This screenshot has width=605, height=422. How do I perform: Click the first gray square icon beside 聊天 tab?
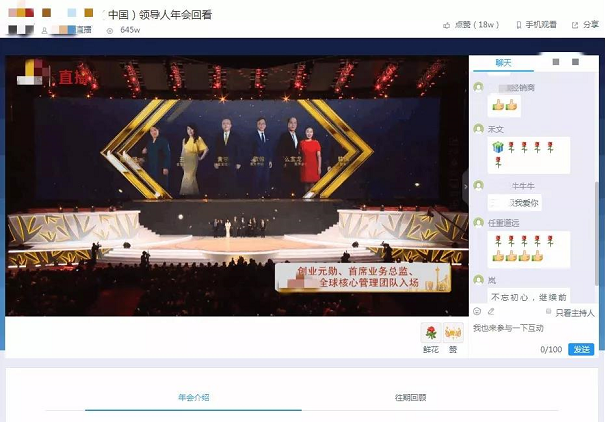click(556, 63)
